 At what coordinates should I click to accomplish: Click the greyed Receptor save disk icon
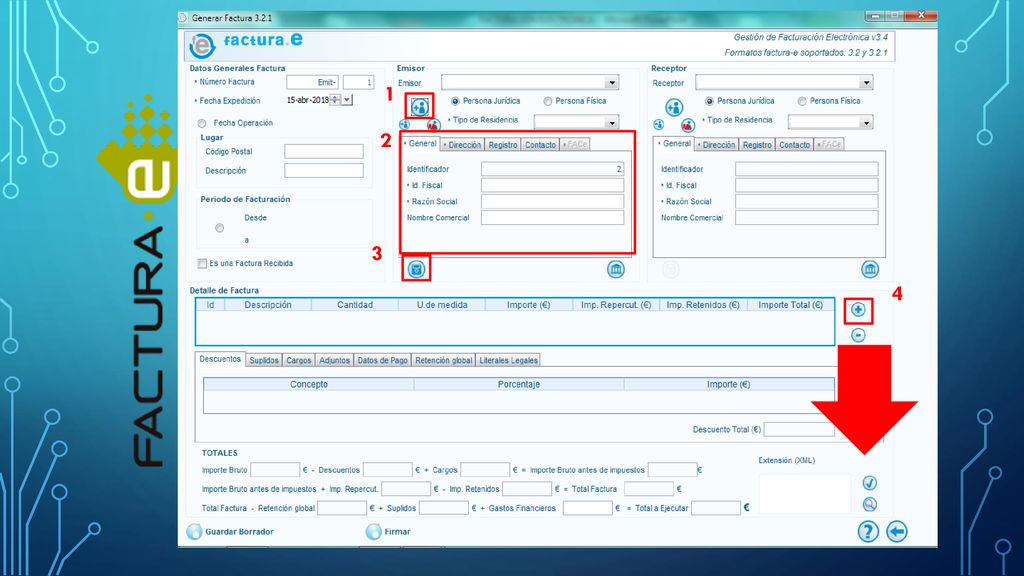[x=670, y=269]
